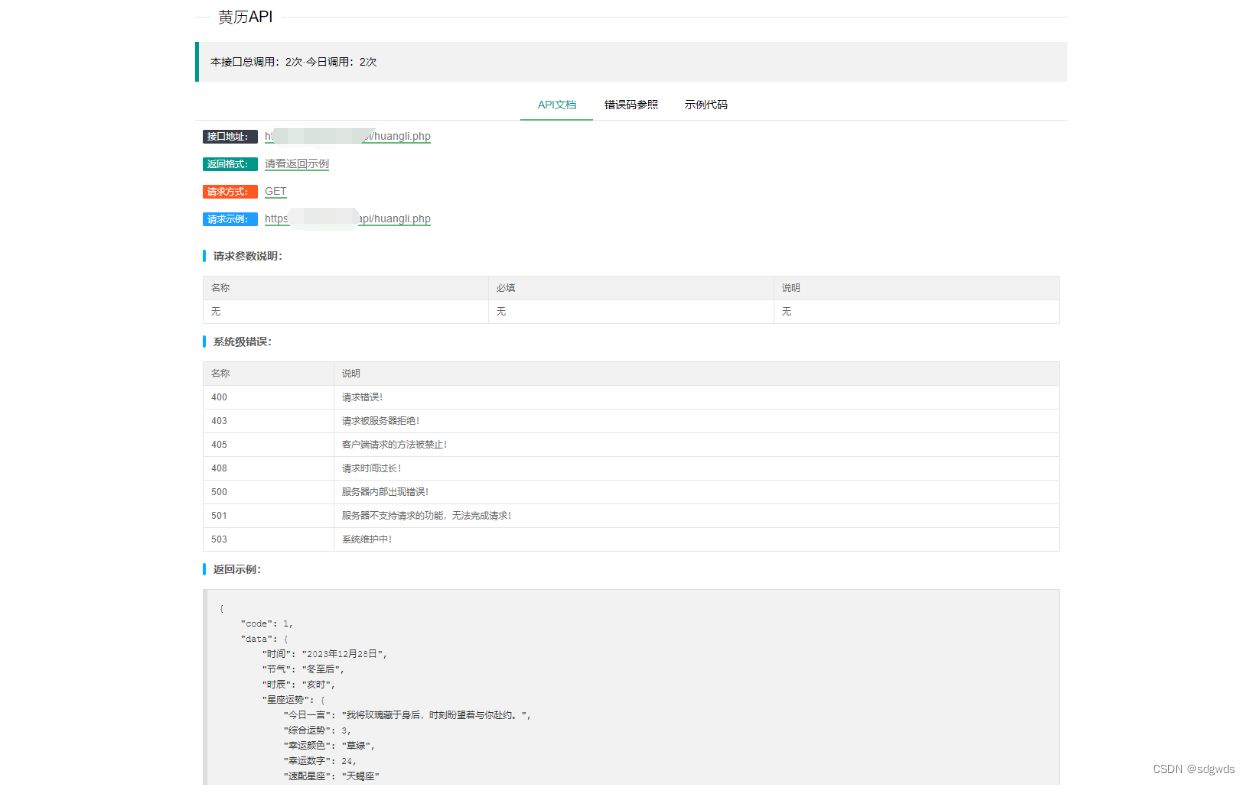Select the 403 error code row

pyautogui.click(x=630, y=421)
